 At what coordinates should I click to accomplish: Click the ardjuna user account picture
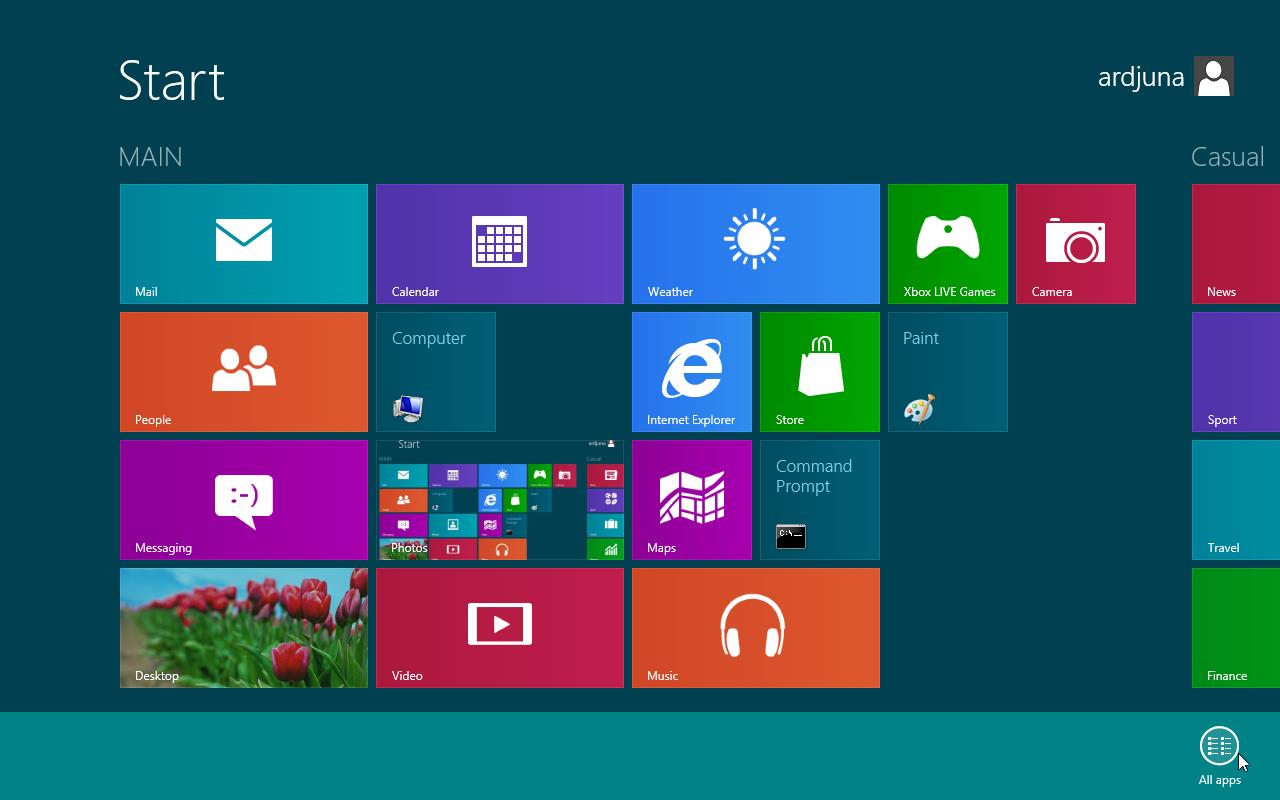(1214, 77)
